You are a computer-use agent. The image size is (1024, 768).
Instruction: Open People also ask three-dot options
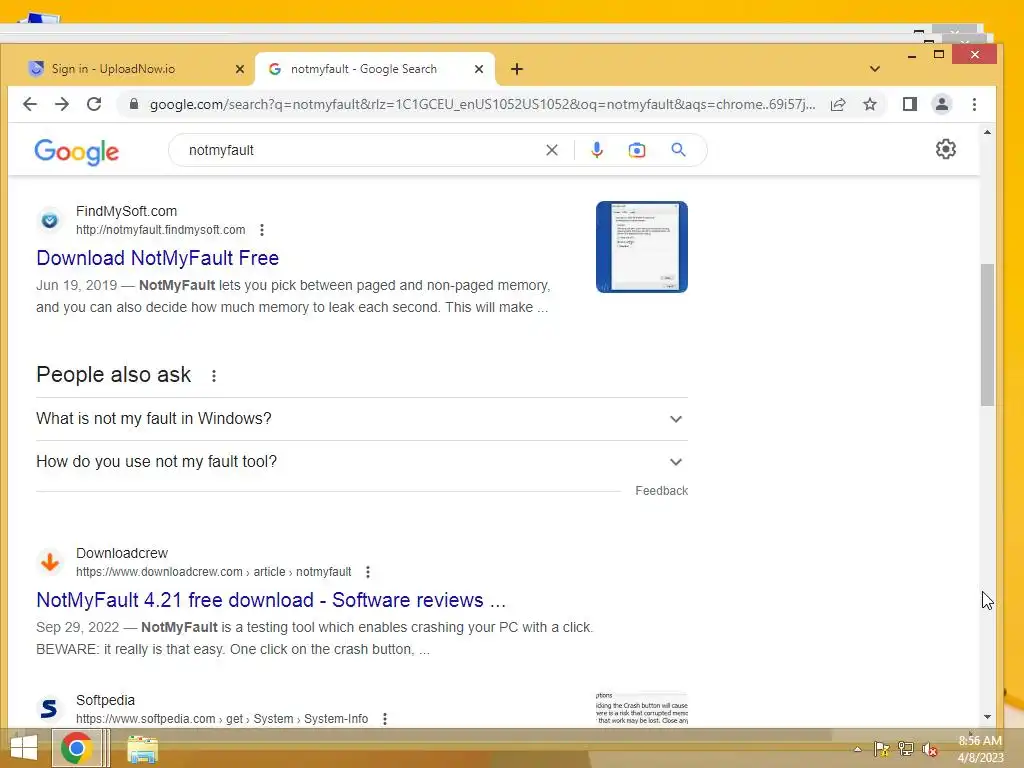tap(214, 376)
